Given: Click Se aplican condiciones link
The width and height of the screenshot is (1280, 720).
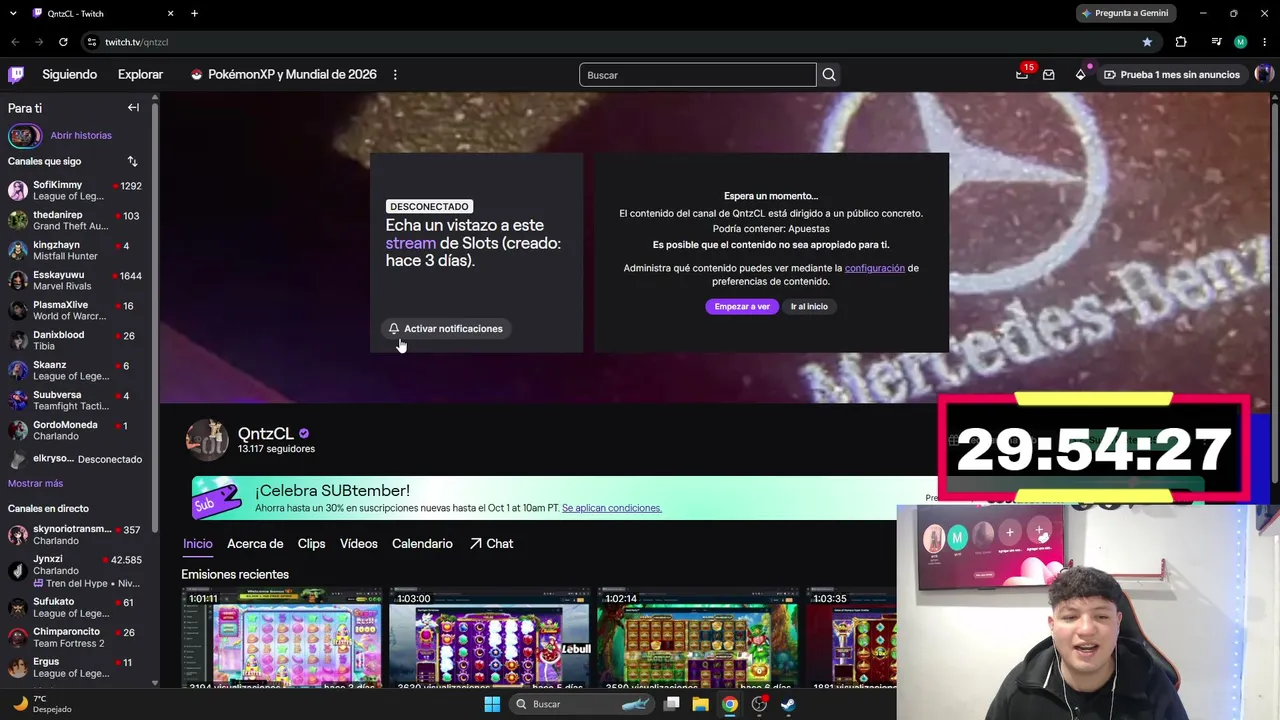Looking at the screenshot, I should 612,508.
